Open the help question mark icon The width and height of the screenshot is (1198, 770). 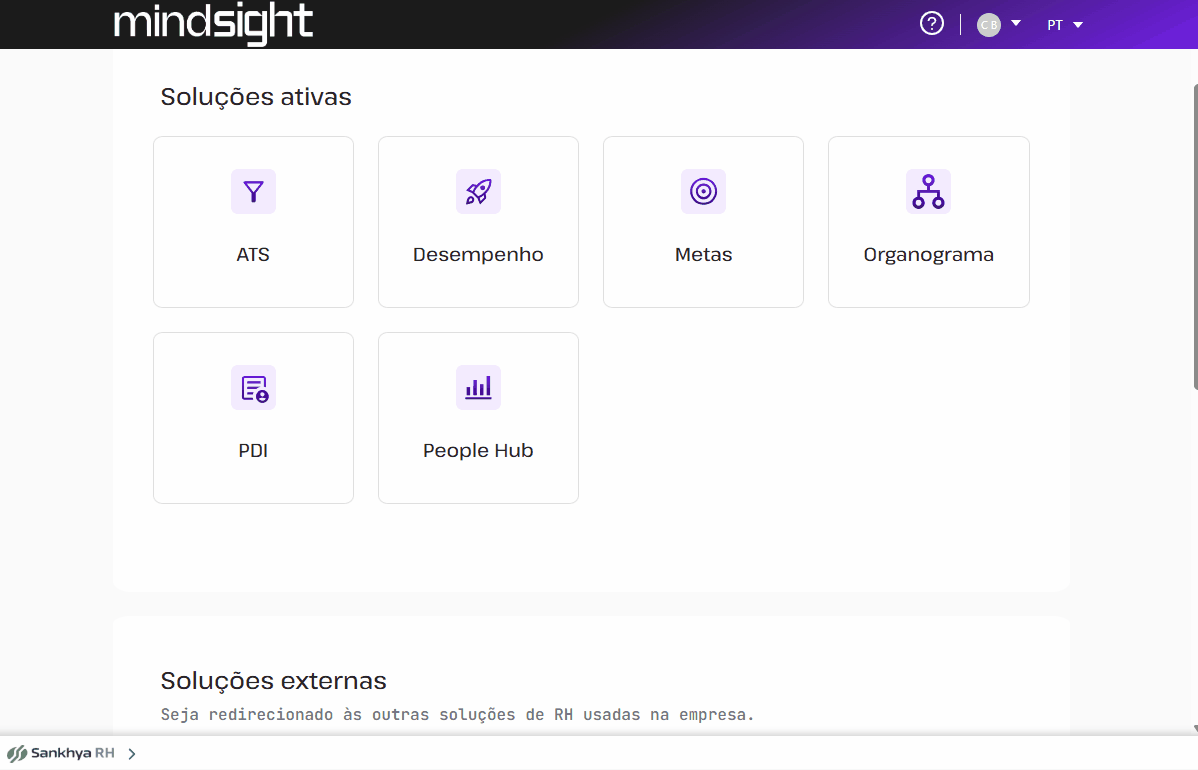931,24
